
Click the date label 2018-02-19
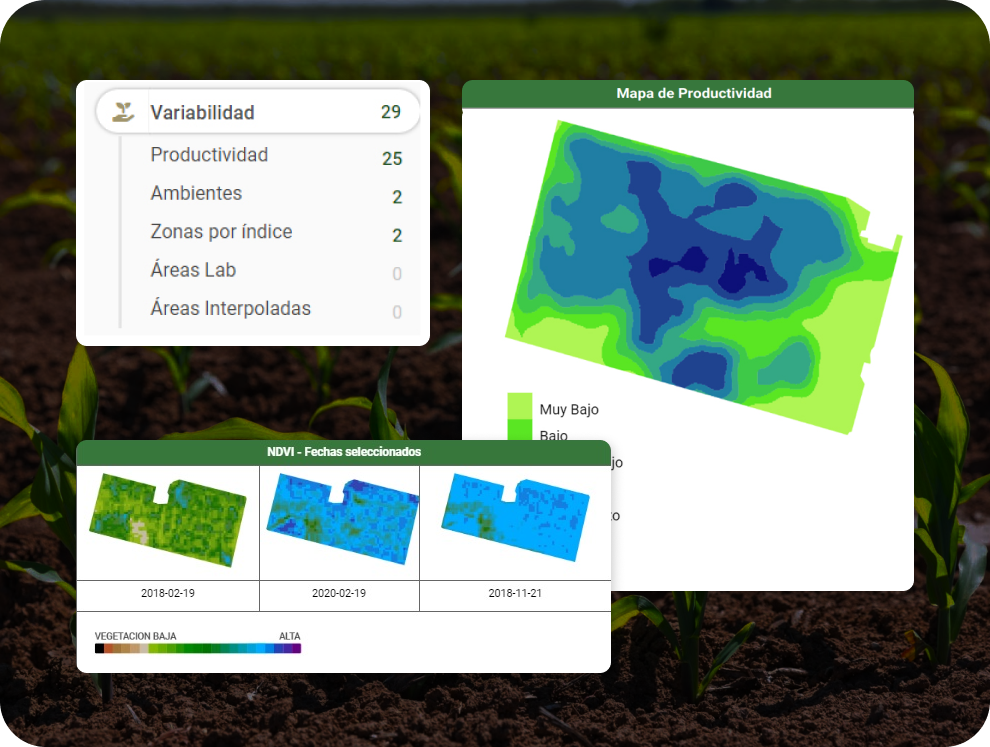tap(168, 594)
